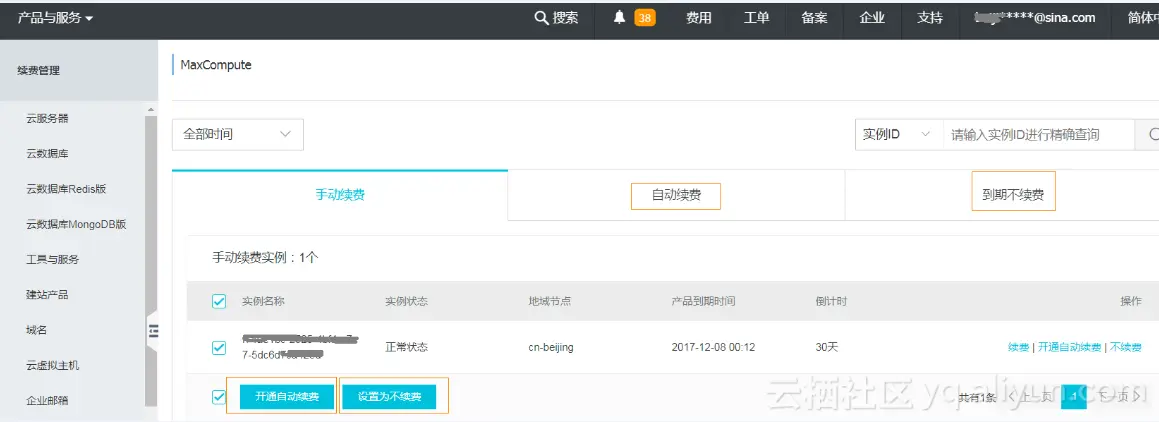Click the search magnifier beside the 实例ID input
Image resolution: width=1159 pixels, height=422 pixels.
tap(1152, 135)
